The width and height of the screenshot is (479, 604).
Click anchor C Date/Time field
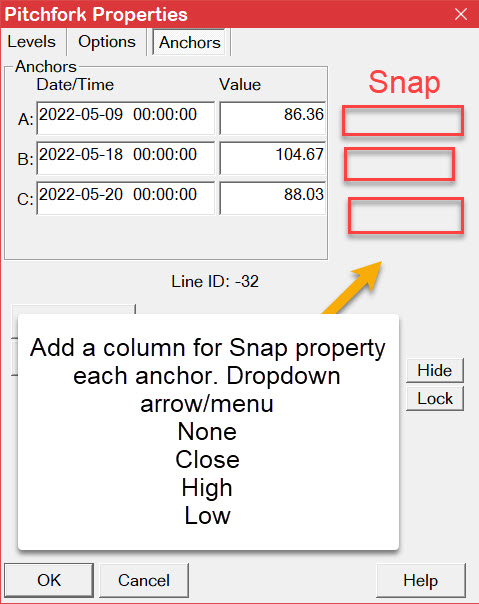[x=126, y=198]
